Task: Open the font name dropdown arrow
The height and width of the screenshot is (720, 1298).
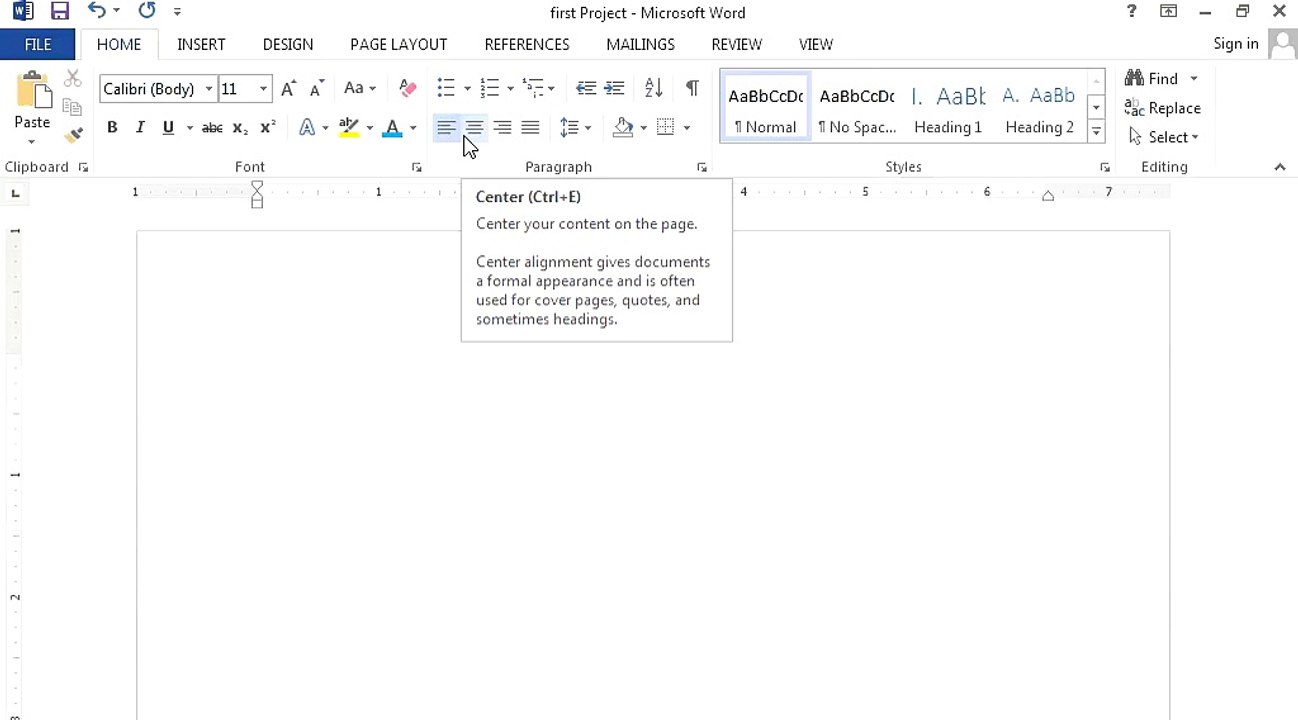Action: (209, 89)
